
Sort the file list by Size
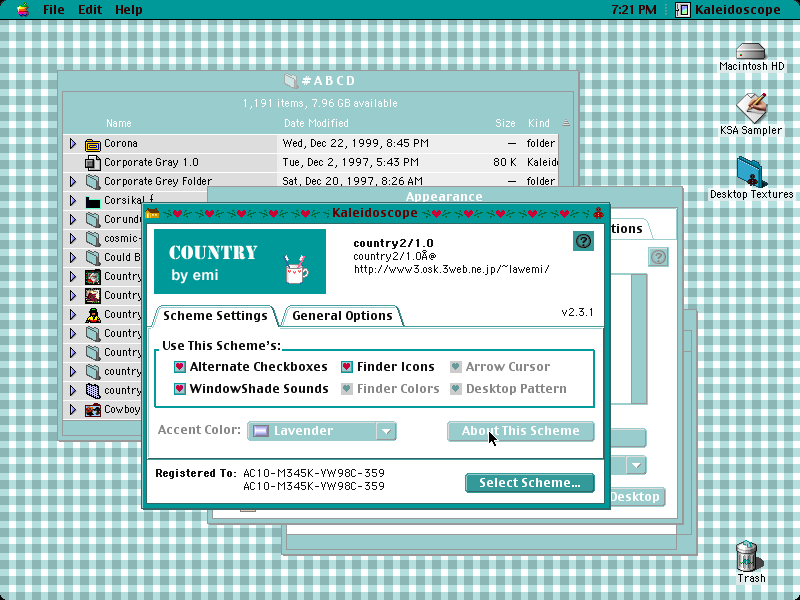505,123
